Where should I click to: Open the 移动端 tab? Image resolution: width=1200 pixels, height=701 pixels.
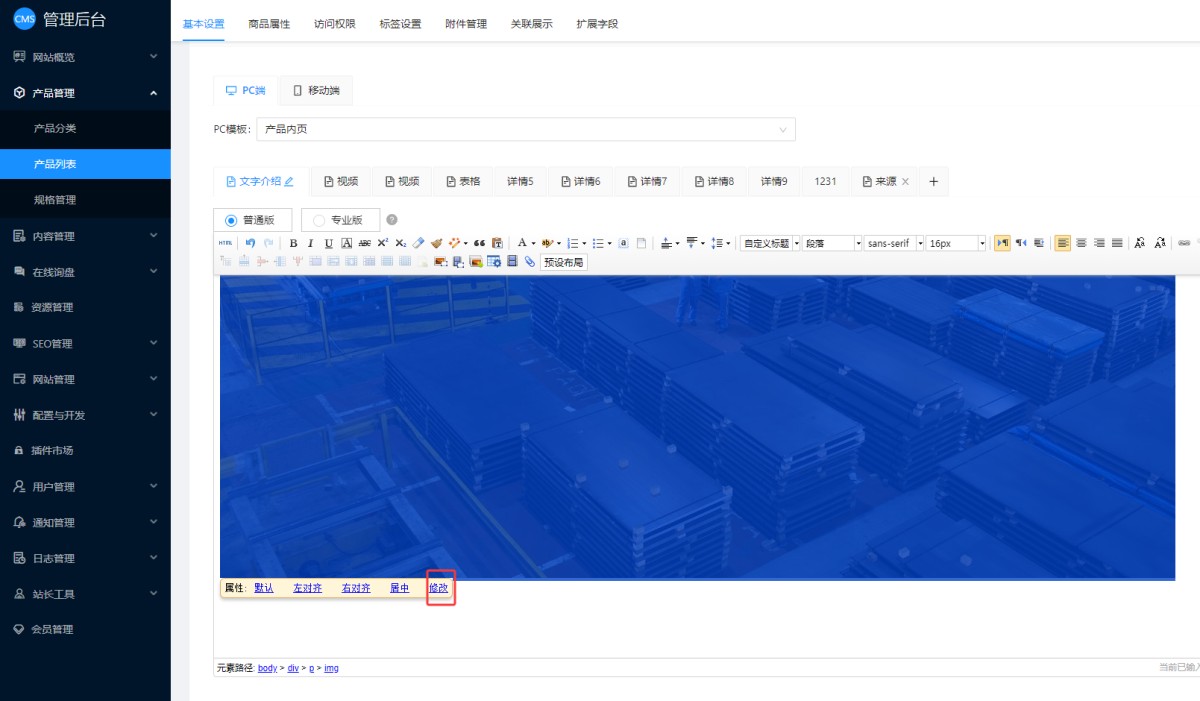pyautogui.click(x=316, y=91)
